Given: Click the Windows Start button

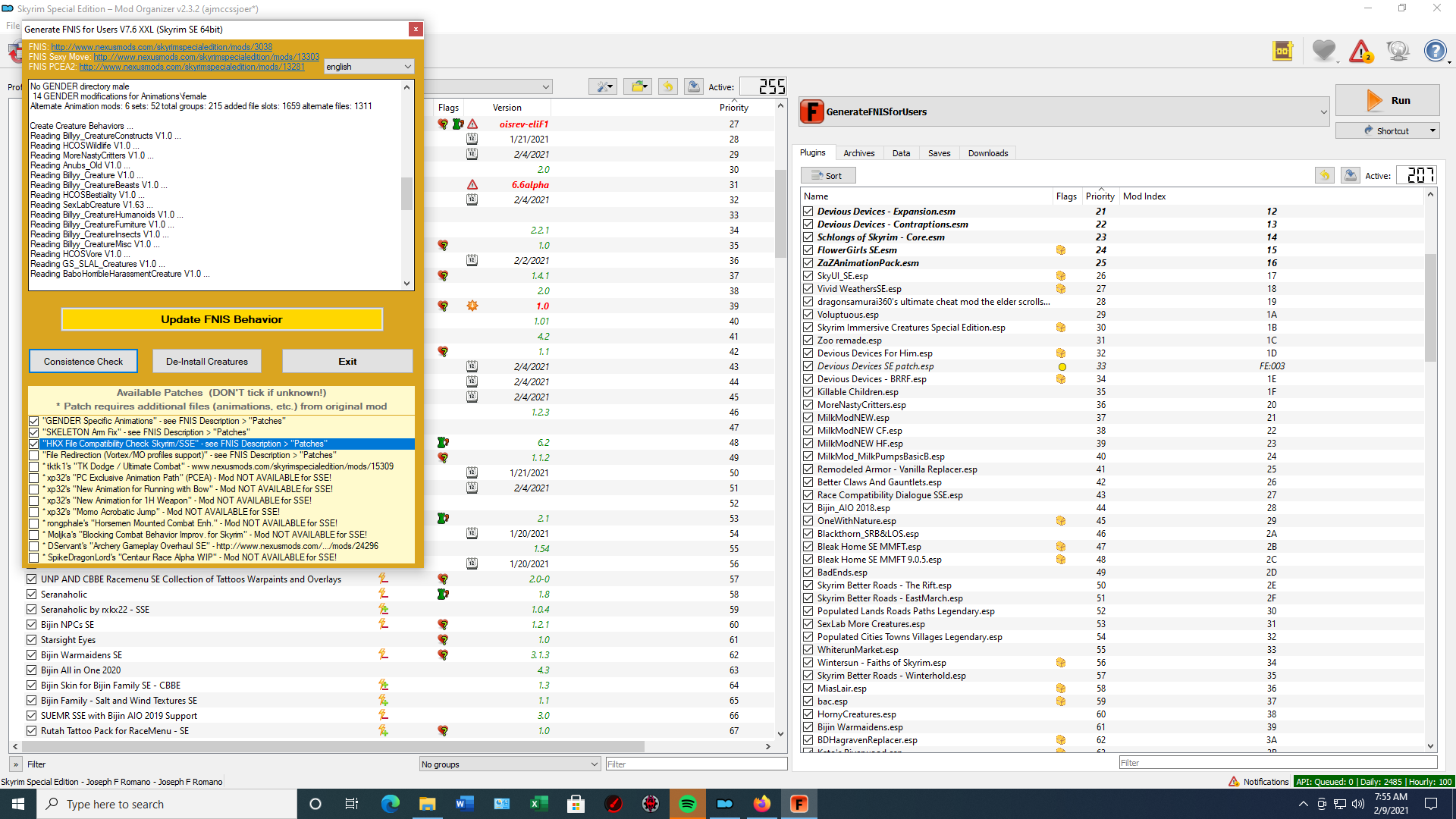Looking at the screenshot, I should click(x=18, y=804).
